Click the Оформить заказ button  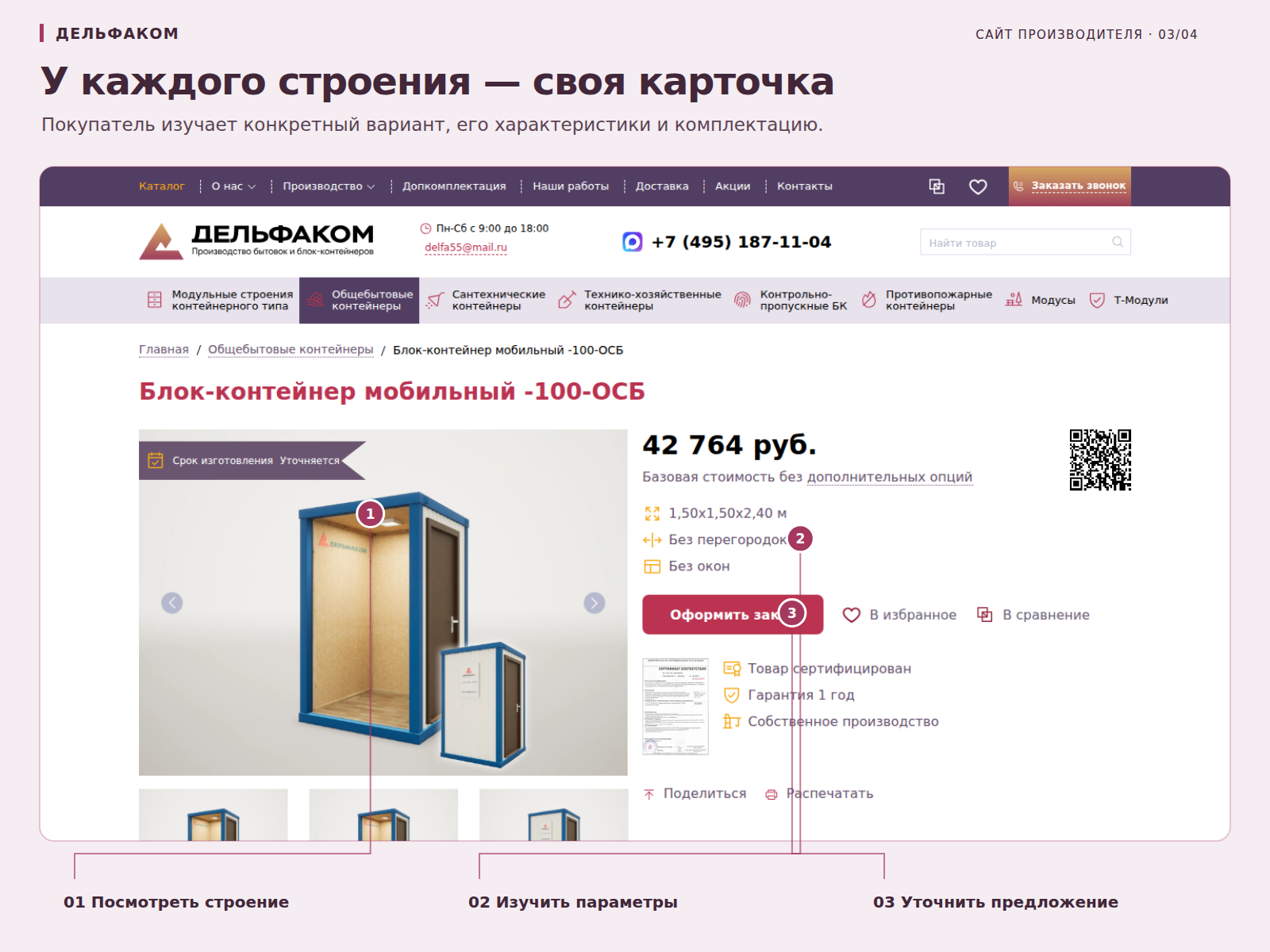tap(733, 614)
